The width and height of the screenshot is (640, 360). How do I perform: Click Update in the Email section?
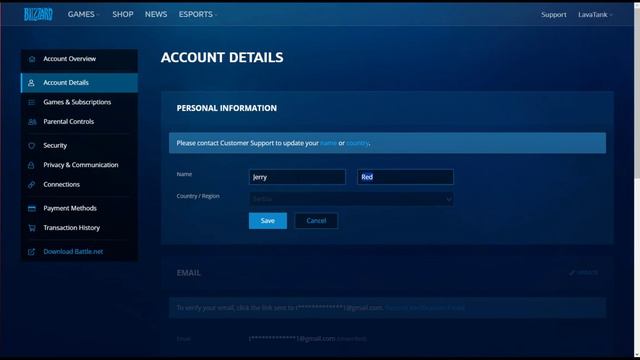tap(584, 273)
